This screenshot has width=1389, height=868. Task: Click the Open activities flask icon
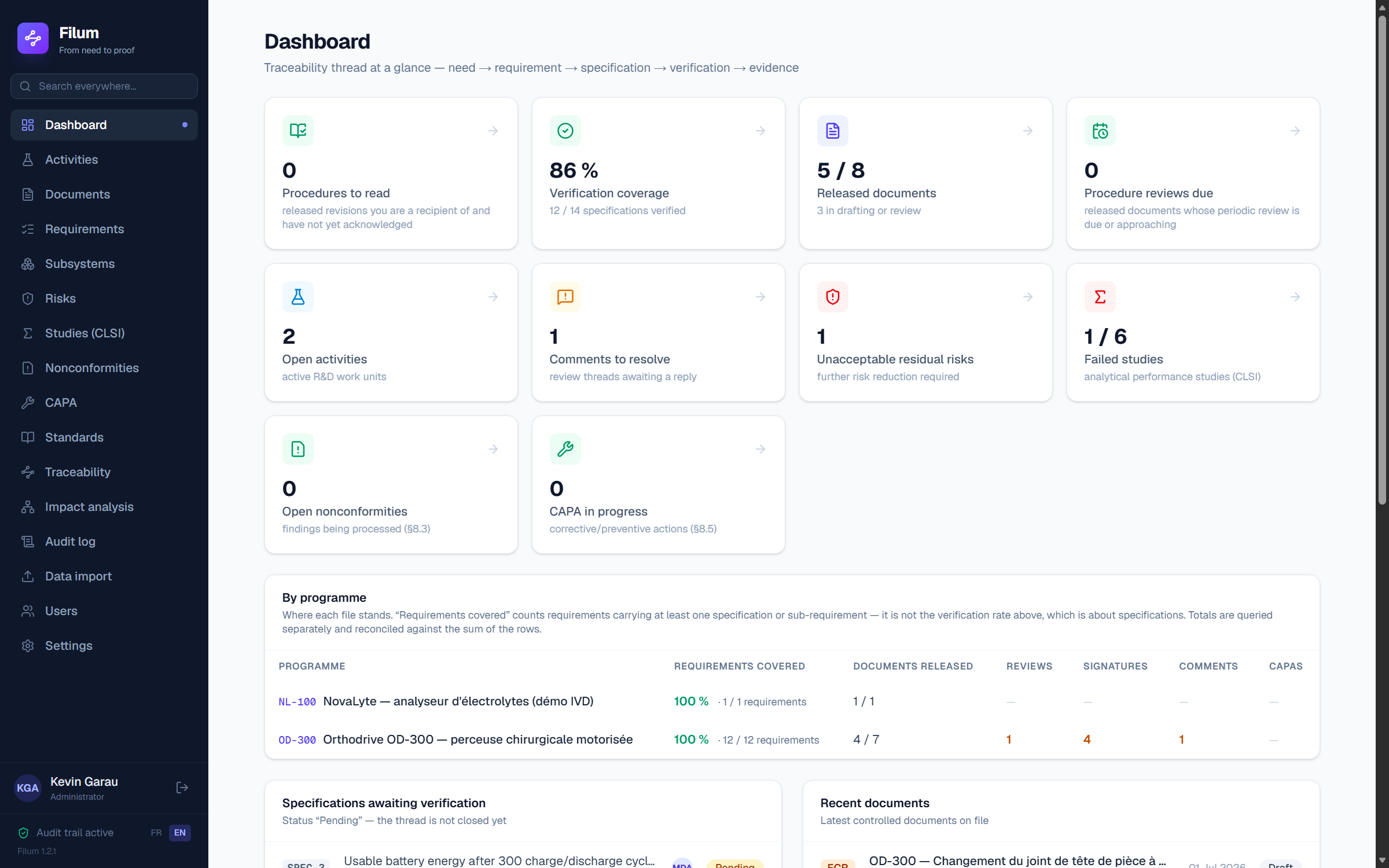coord(298,297)
